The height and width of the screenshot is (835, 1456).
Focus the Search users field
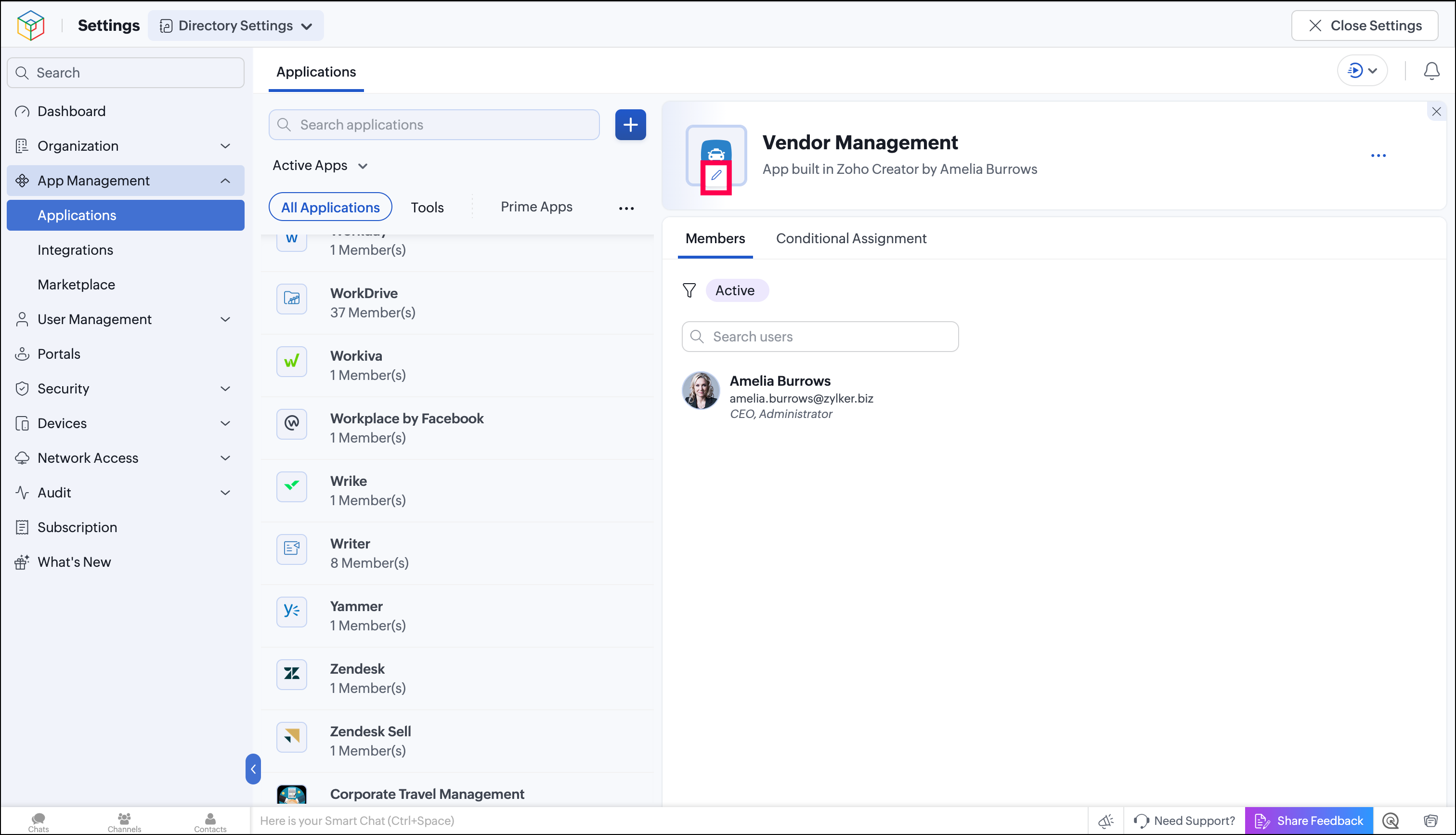(x=819, y=337)
